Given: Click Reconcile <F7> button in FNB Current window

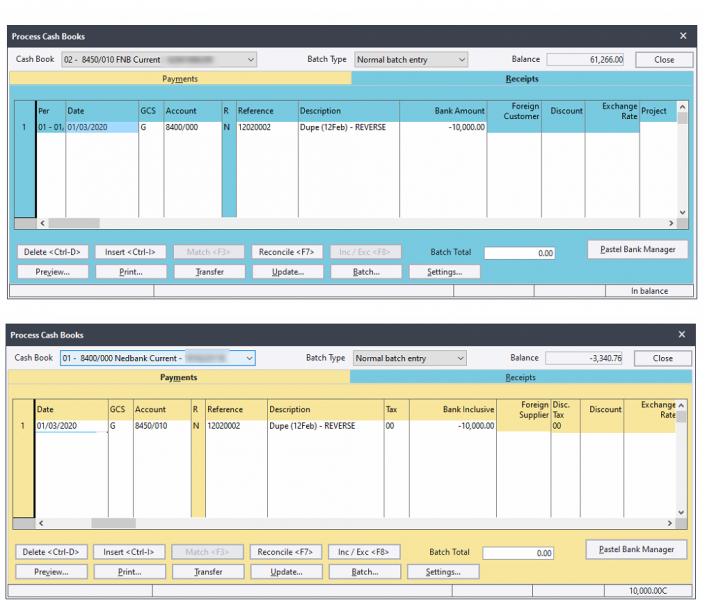Looking at the screenshot, I should [285, 253].
